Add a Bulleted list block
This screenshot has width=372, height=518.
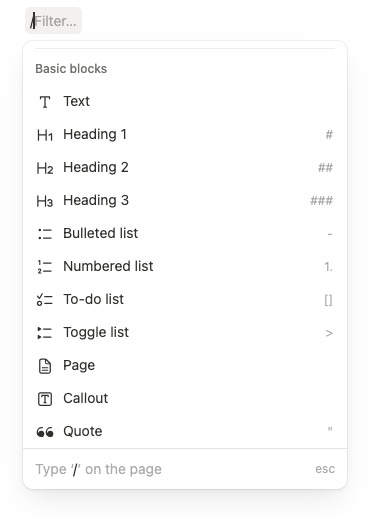click(185, 234)
